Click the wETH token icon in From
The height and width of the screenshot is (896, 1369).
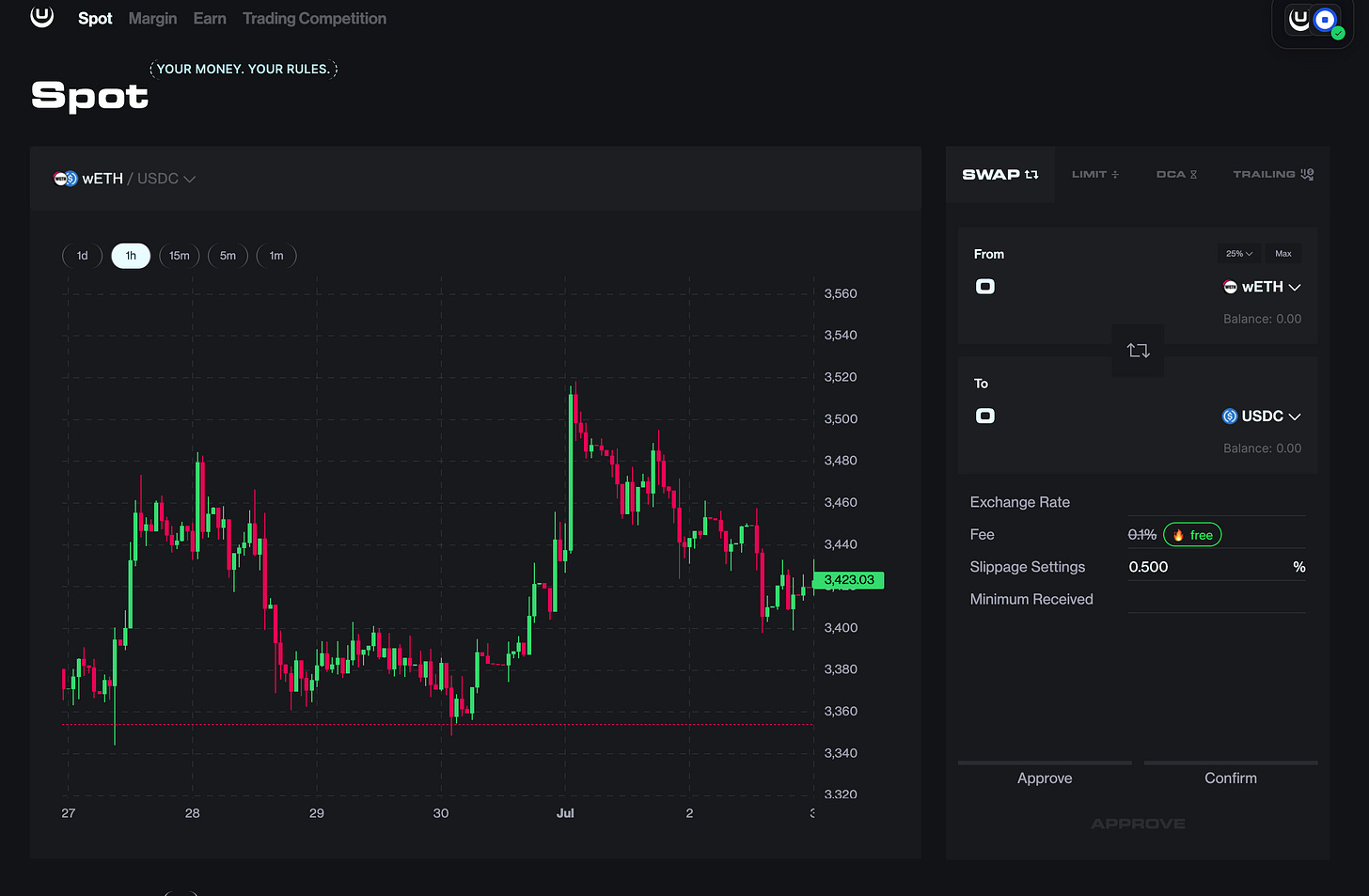pyautogui.click(x=1230, y=287)
